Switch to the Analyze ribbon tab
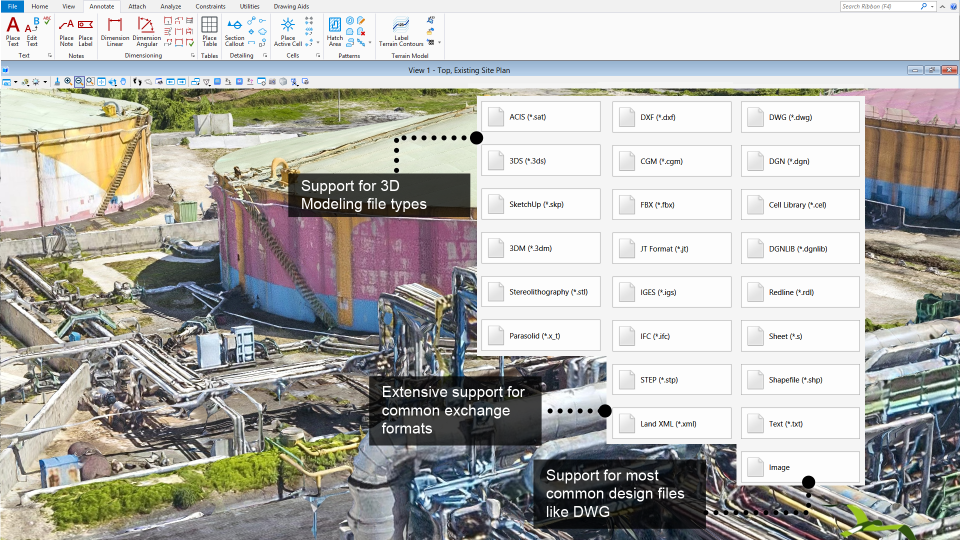The image size is (960, 540). [x=170, y=6]
